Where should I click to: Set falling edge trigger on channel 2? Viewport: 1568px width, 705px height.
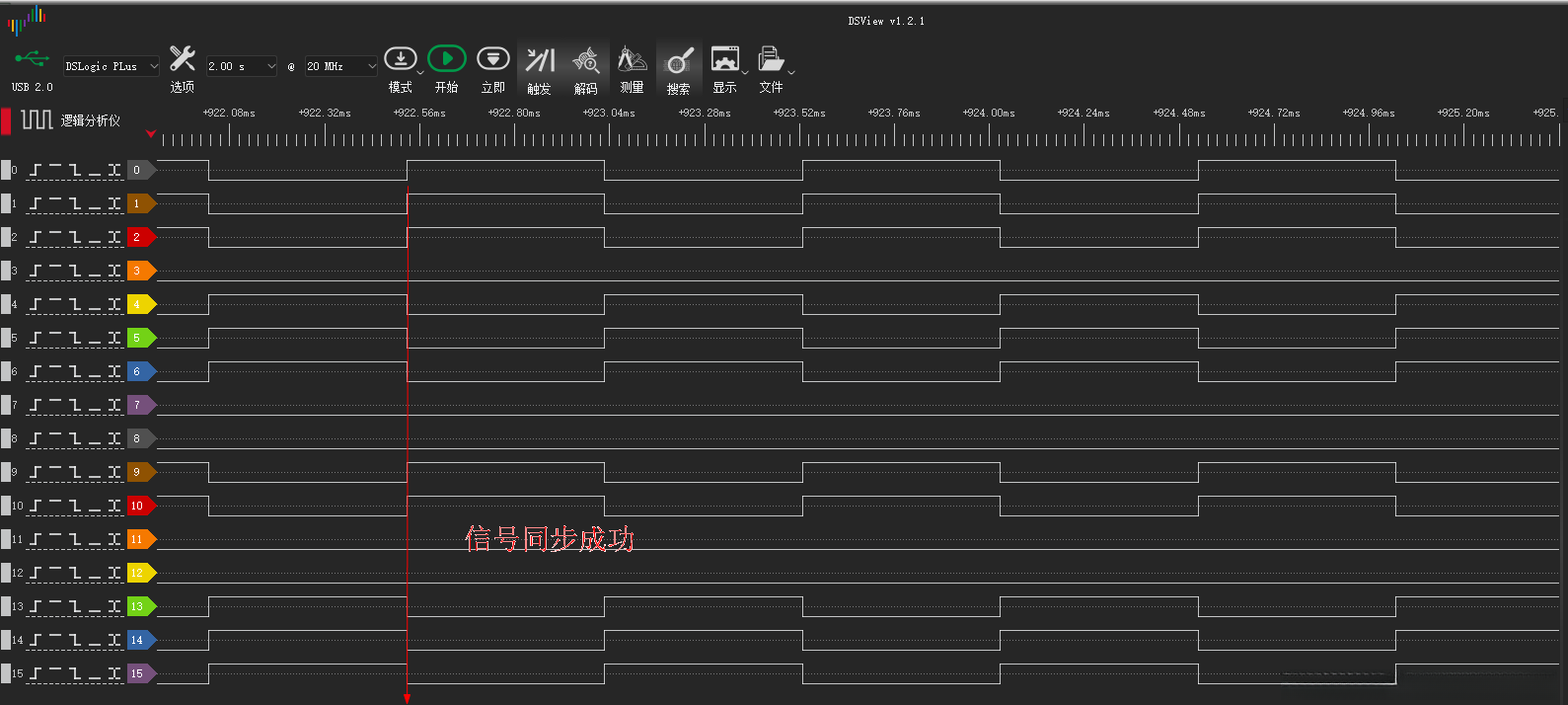tap(75, 237)
